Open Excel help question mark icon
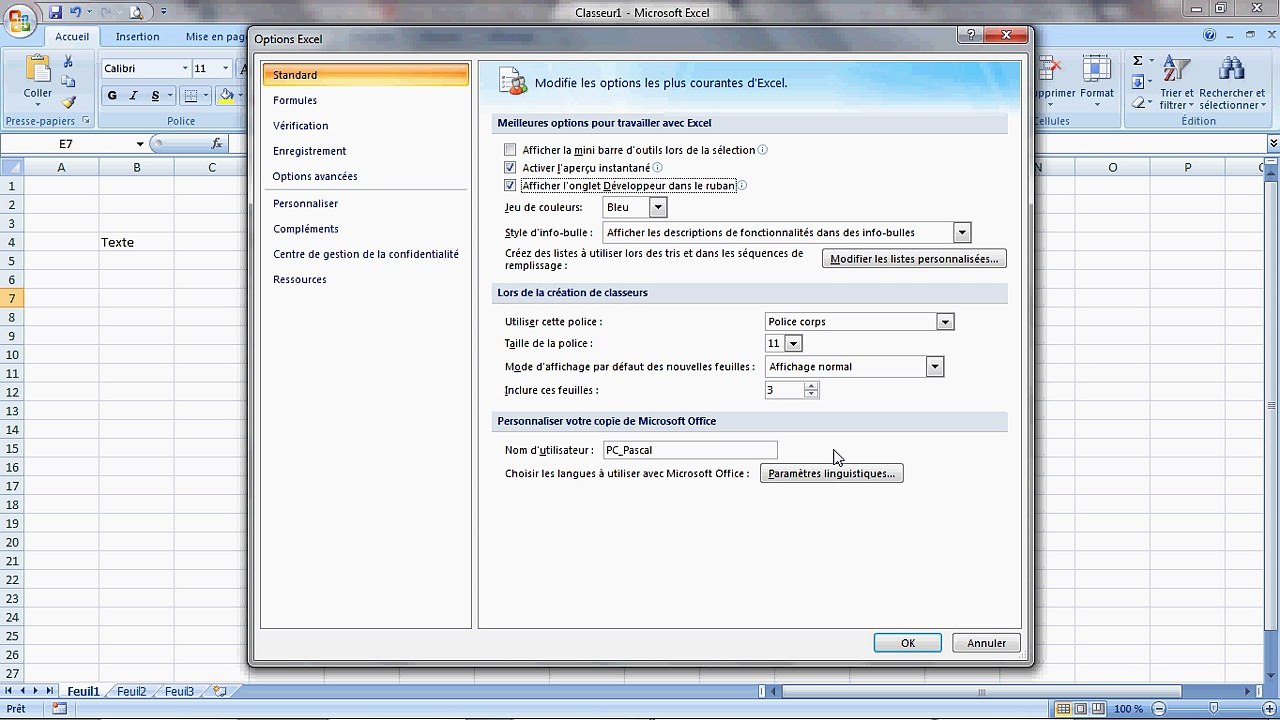 pos(1210,36)
